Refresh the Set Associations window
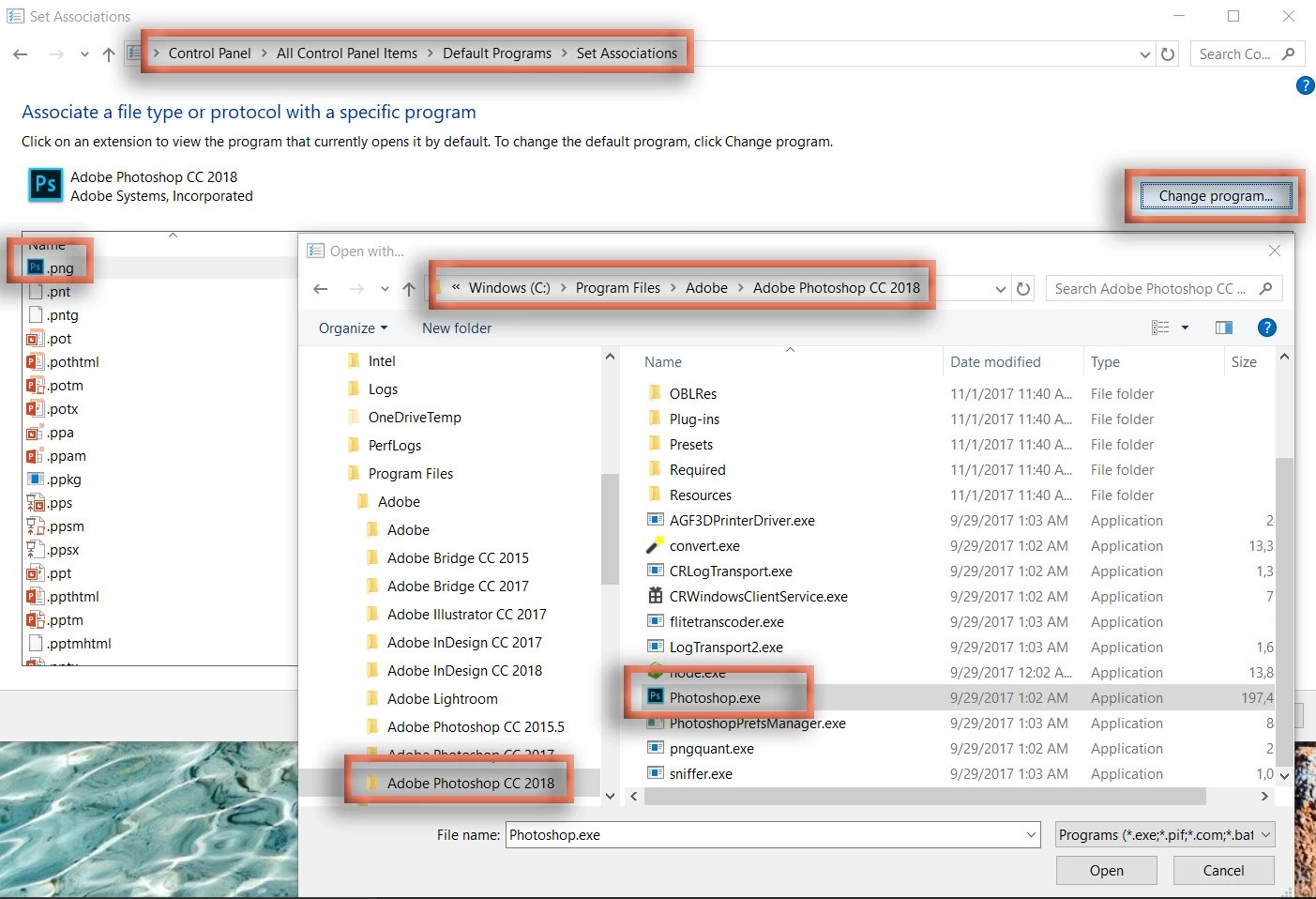The width and height of the screenshot is (1316, 899). pos(1168,54)
